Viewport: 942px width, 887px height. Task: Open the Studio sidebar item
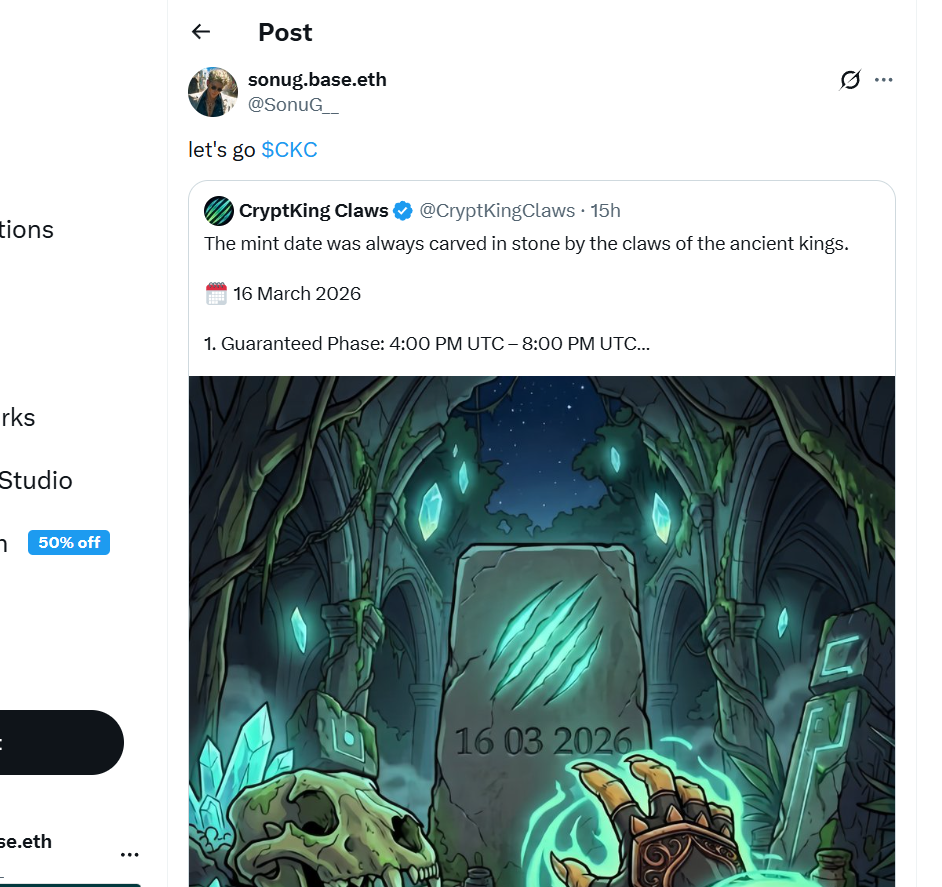click(35, 481)
